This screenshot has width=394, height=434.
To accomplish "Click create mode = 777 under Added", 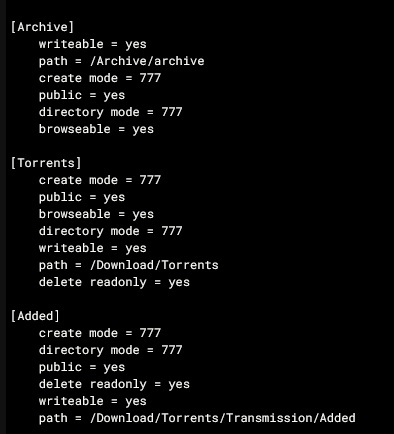I will [x=100, y=333].
